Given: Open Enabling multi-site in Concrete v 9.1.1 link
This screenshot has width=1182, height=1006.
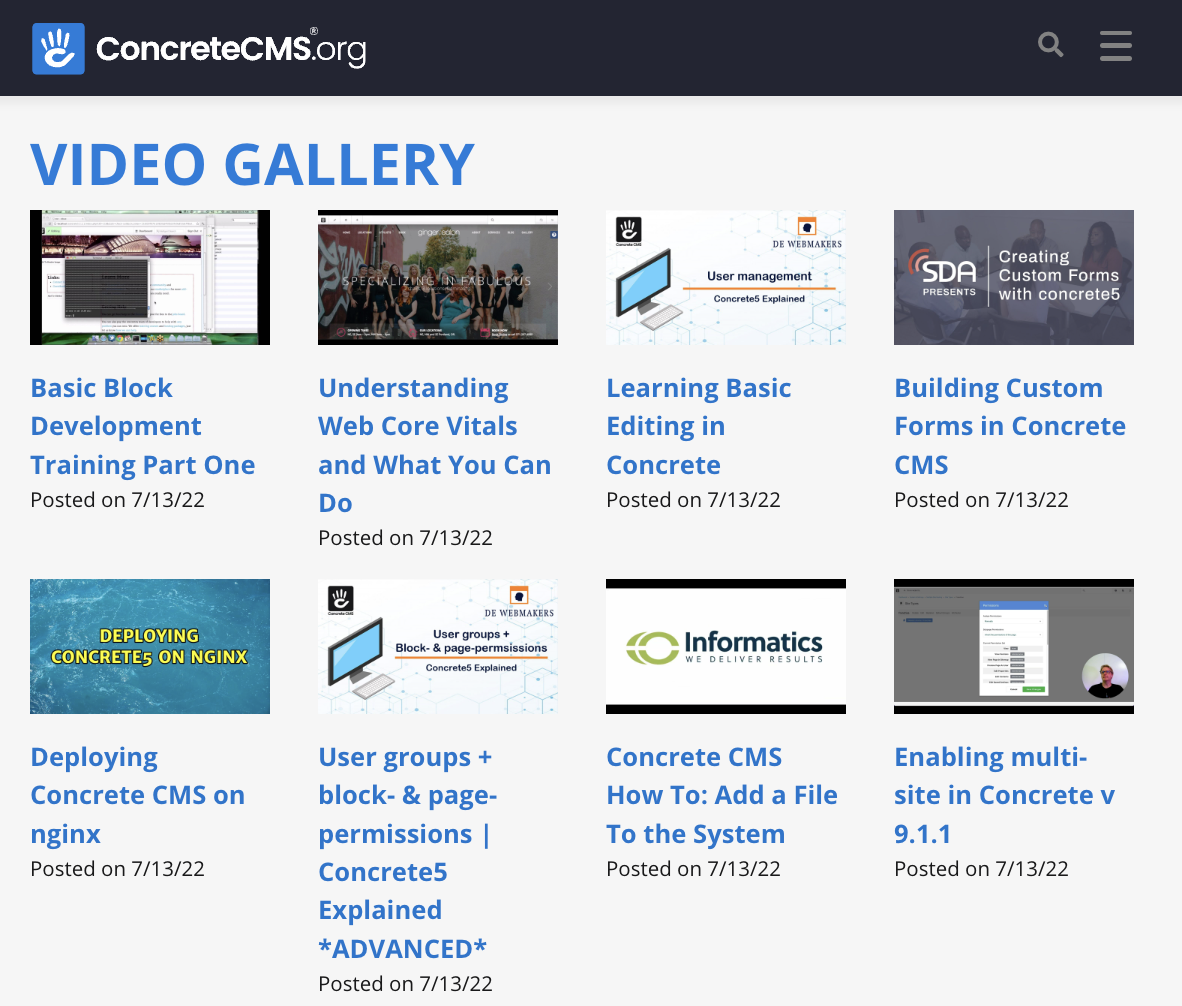Looking at the screenshot, I should click(x=1004, y=795).
